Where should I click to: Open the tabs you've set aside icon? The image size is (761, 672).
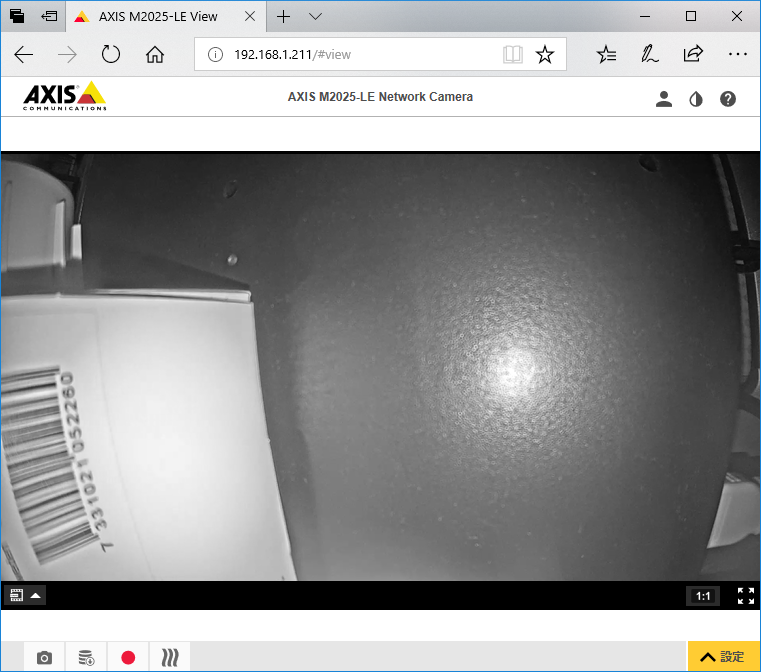(17, 16)
